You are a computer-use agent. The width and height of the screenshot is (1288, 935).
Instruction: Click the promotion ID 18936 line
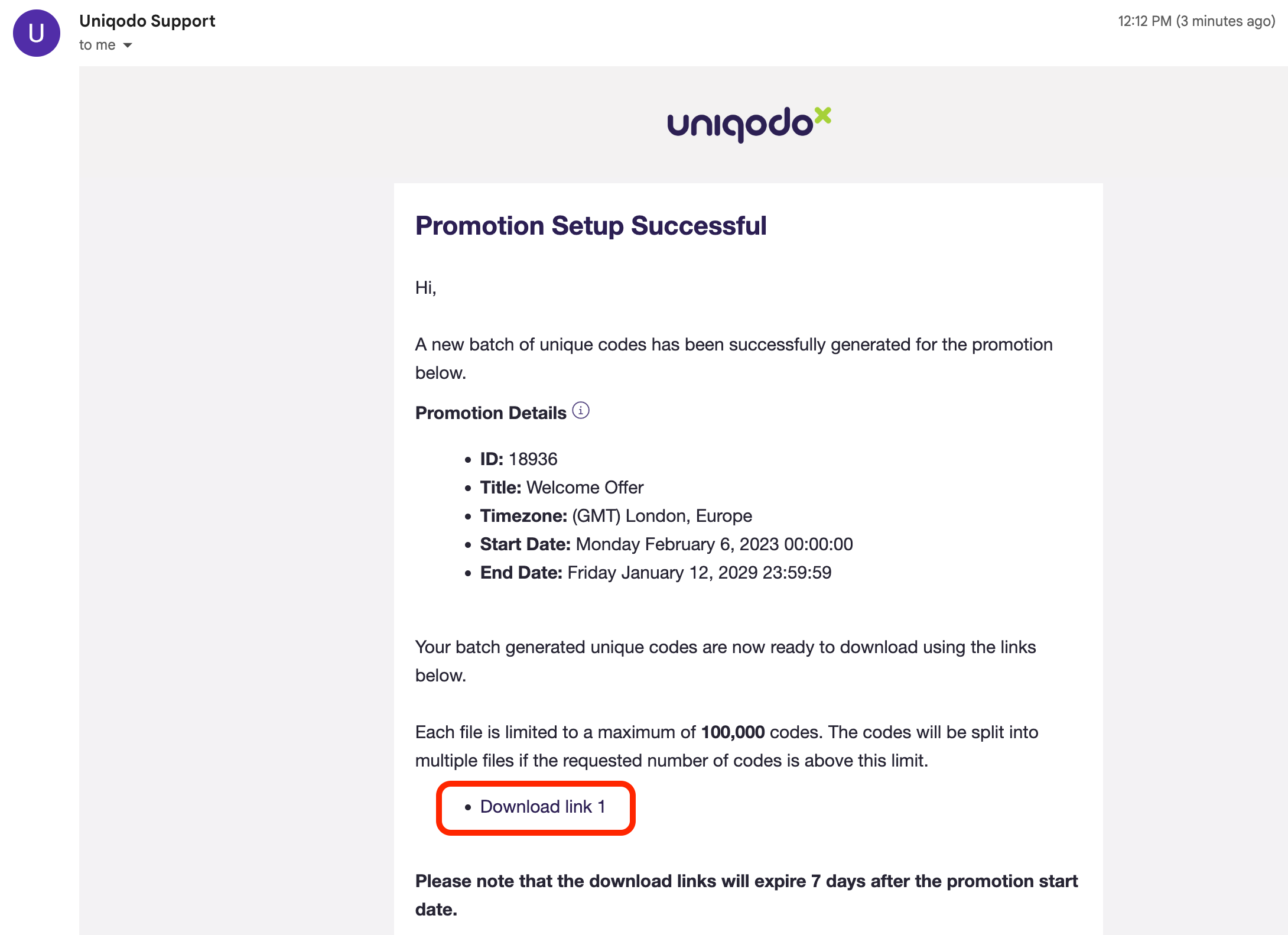pyautogui.click(x=518, y=459)
